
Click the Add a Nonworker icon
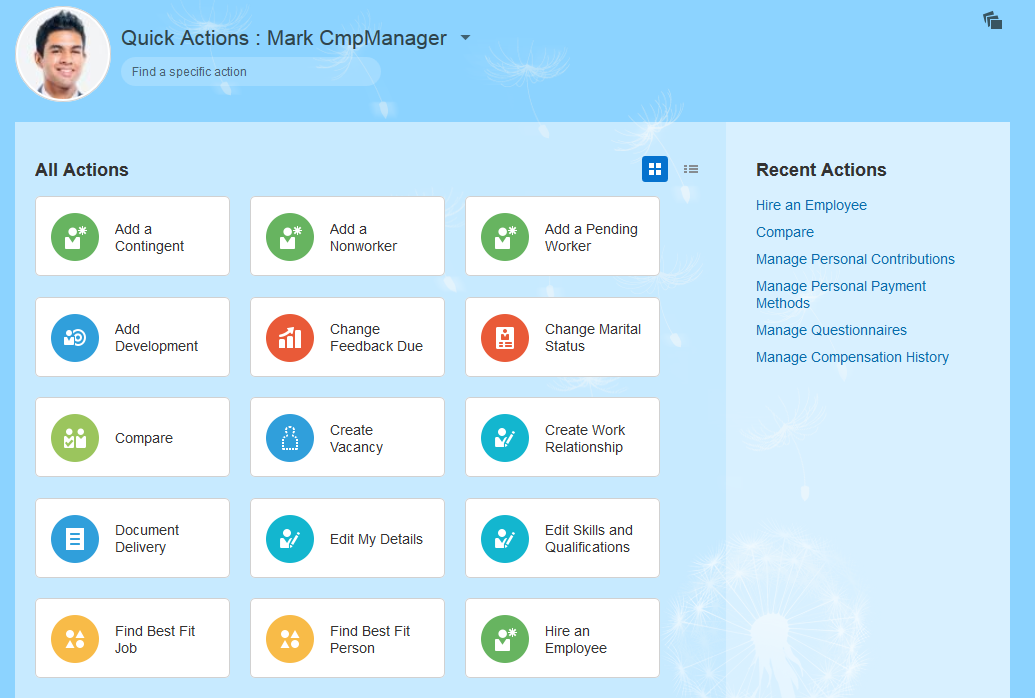(x=290, y=237)
